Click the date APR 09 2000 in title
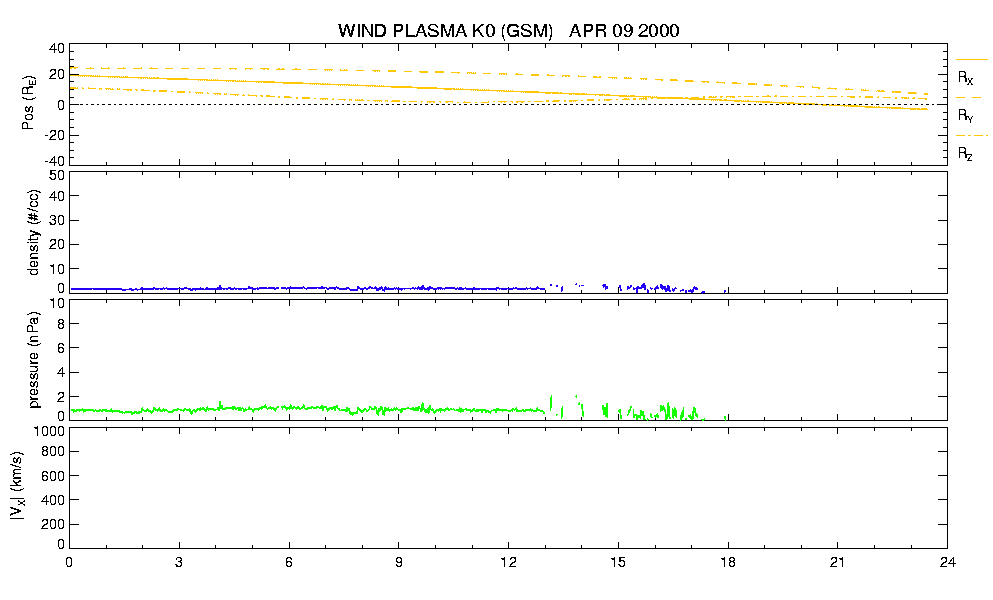 pos(624,30)
